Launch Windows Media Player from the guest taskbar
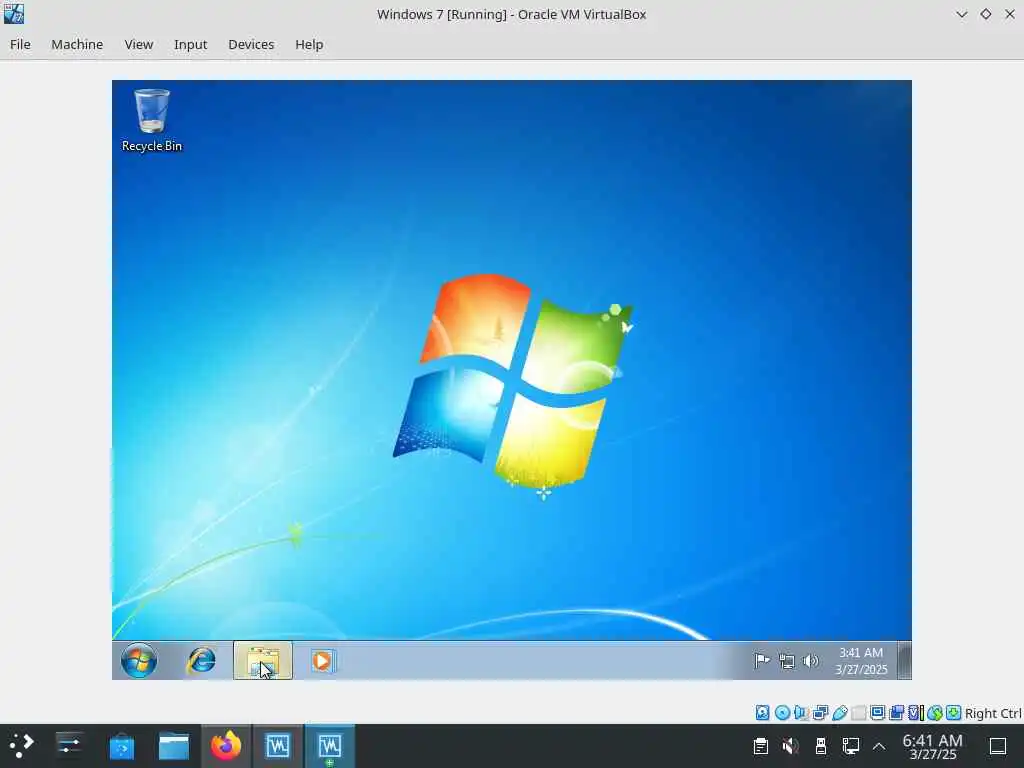The height and width of the screenshot is (768, 1024). (x=323, y=661)
